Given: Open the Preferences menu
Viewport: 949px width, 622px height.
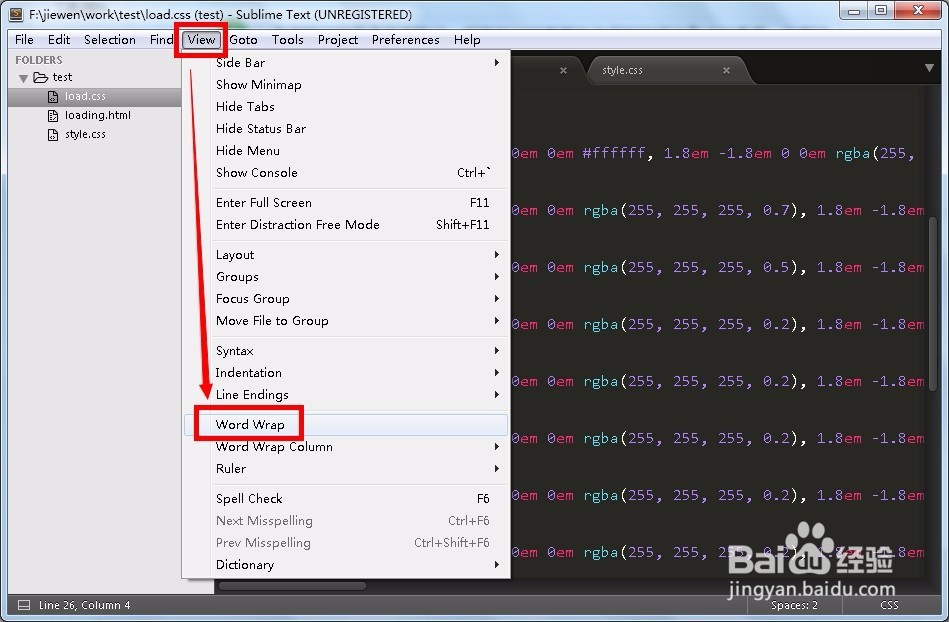Looking at the screenshot, I should click(406, 40).
